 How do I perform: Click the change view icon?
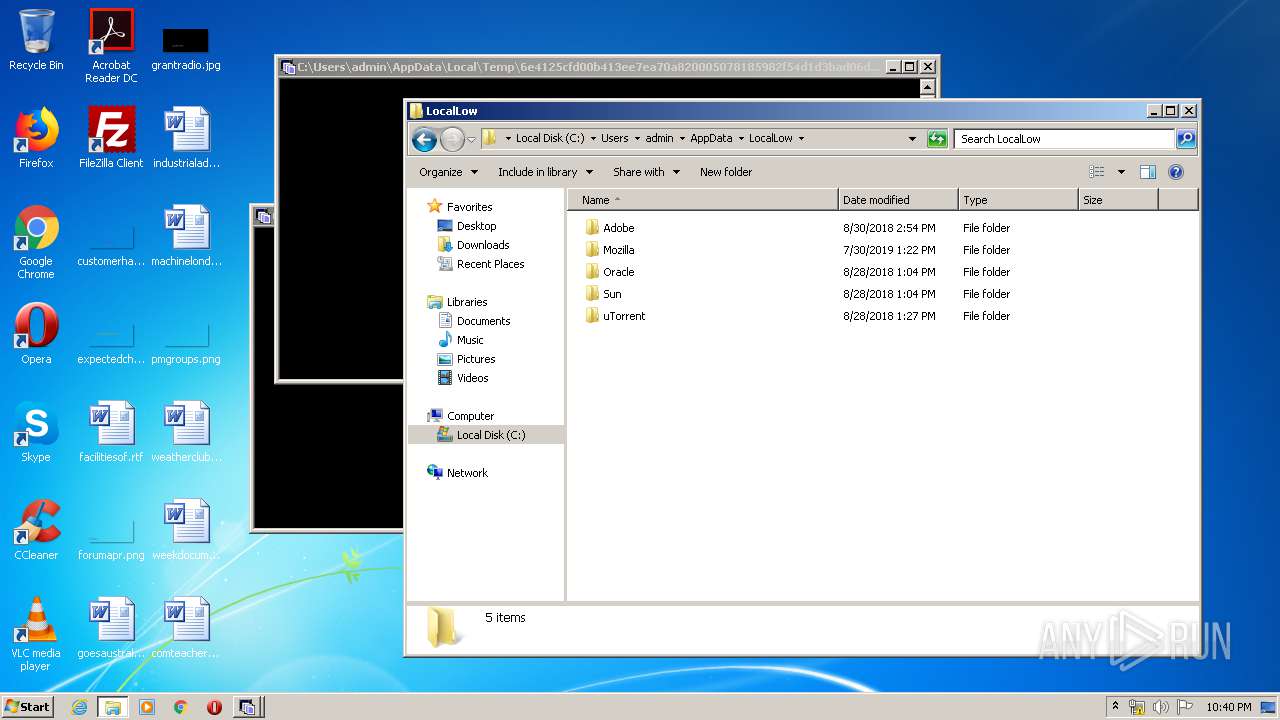1097,172
